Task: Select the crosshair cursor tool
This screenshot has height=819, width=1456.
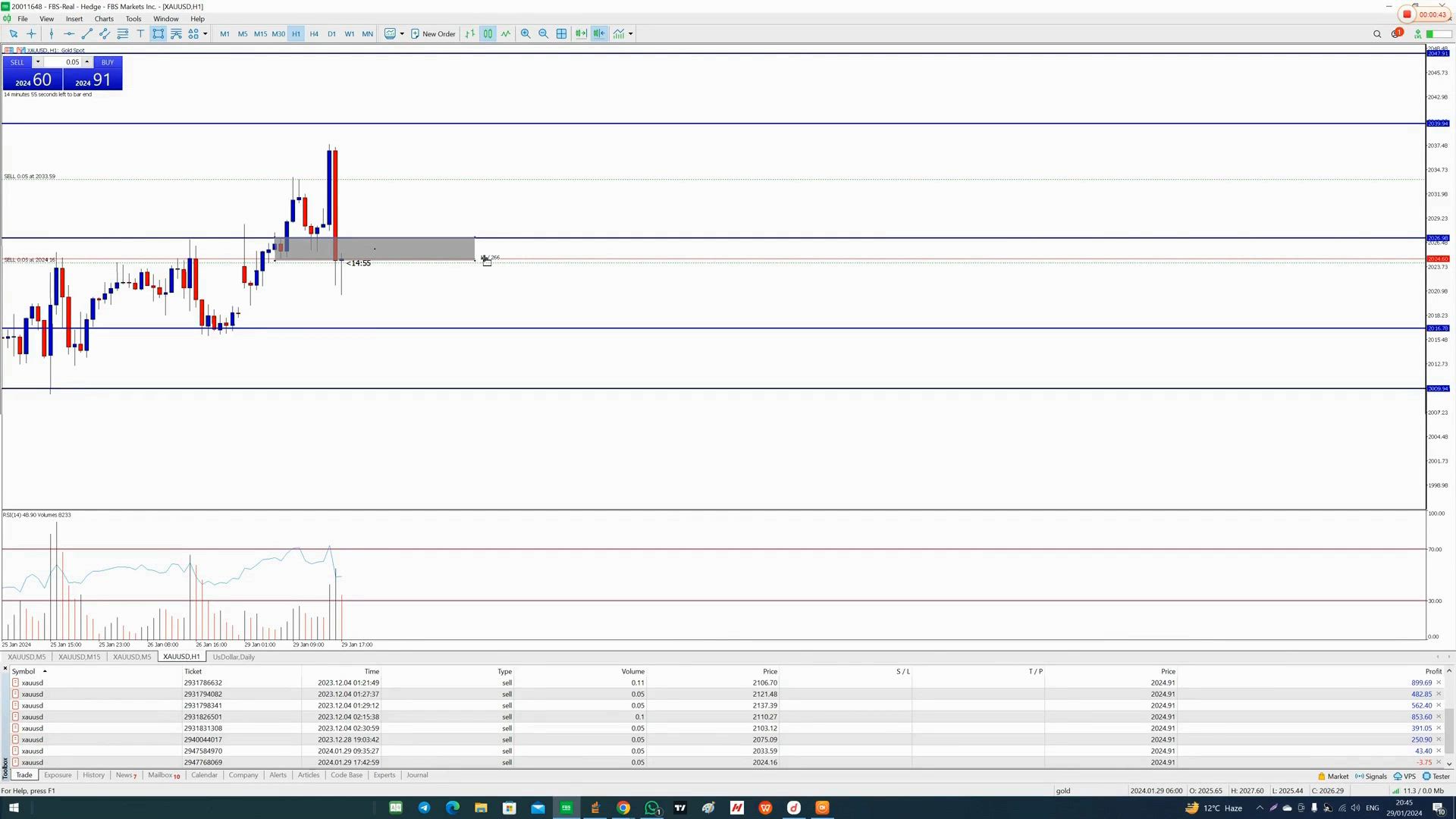Action: (31, 33)
